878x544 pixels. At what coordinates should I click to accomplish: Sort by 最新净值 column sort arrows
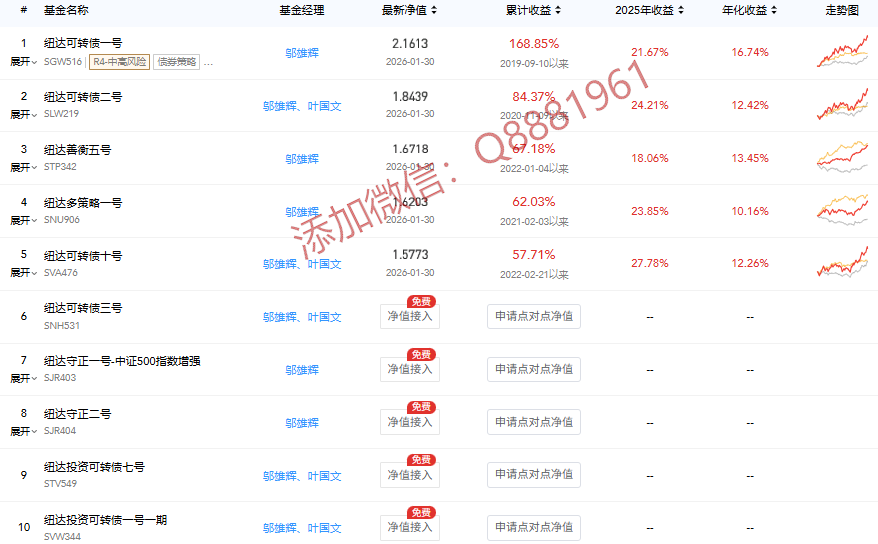tap(433, 11)
